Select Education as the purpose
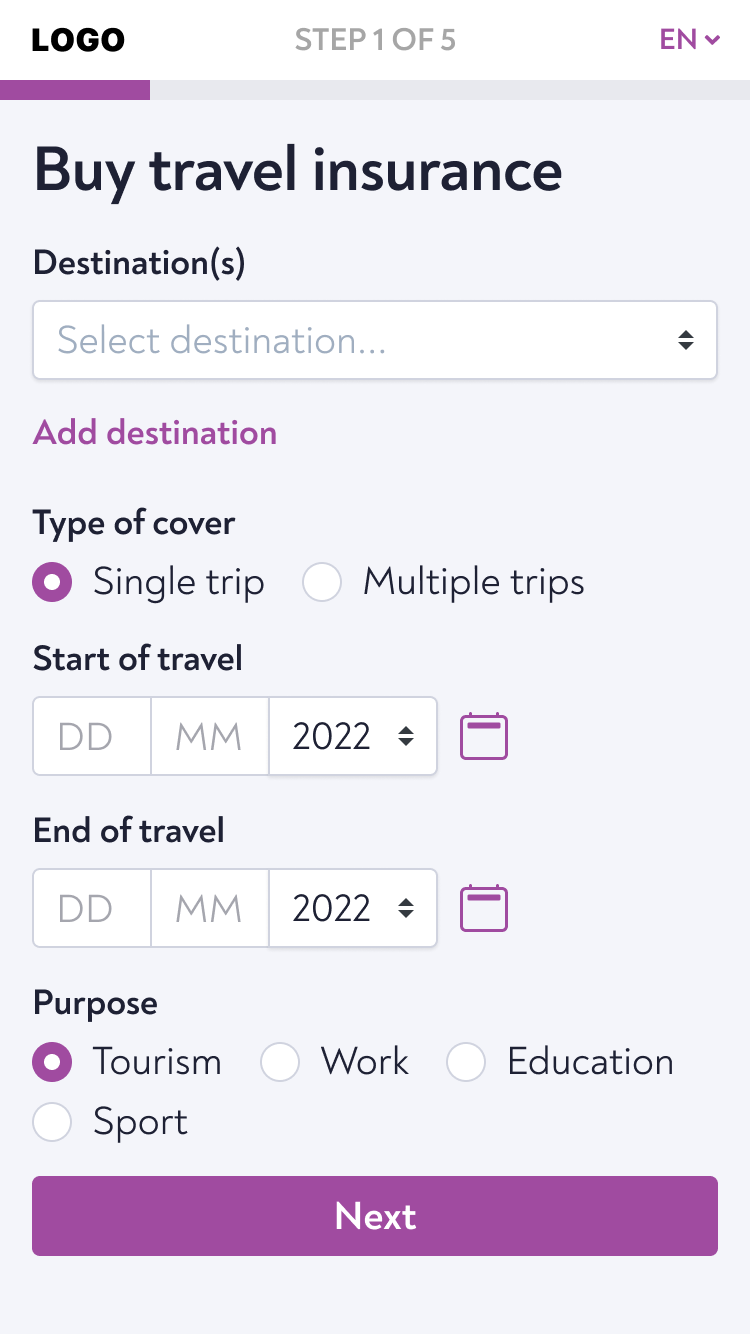Viewport: 750px width, 1334px height. coord(466,1062)
